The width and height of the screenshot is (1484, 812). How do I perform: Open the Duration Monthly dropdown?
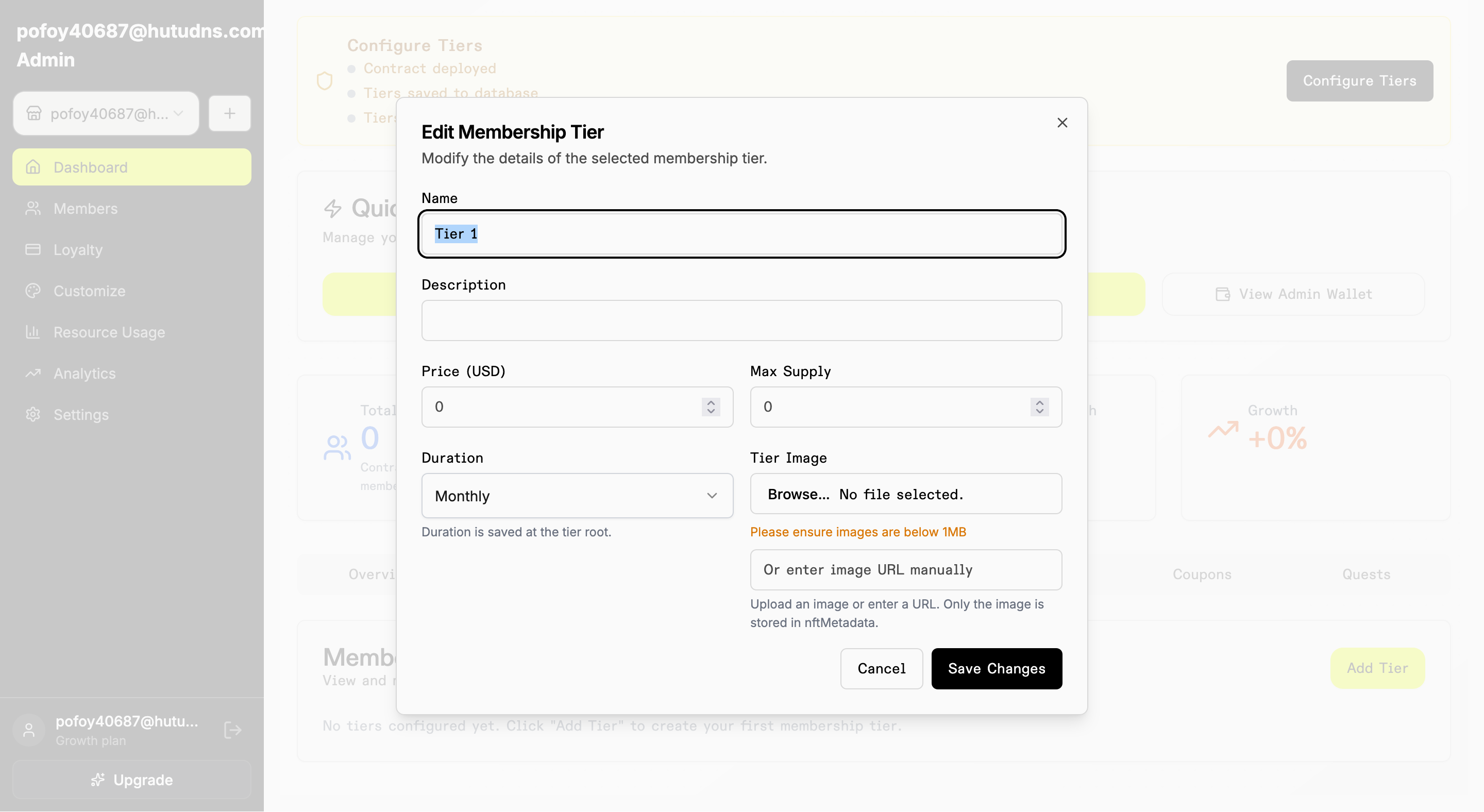coord(577,496)
